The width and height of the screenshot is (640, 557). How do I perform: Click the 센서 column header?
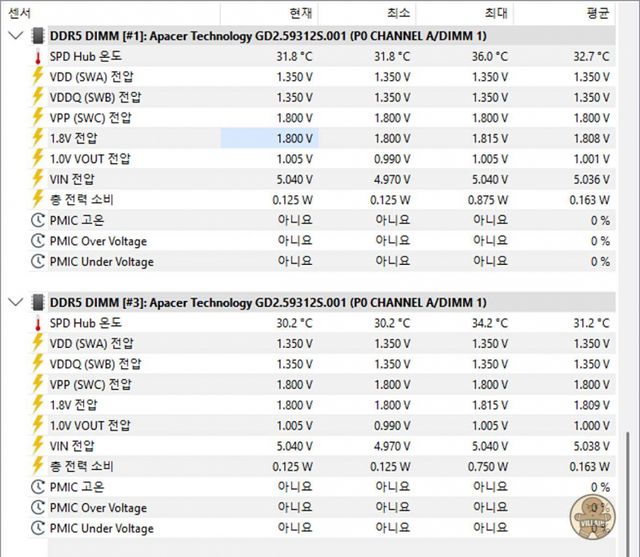19,12
